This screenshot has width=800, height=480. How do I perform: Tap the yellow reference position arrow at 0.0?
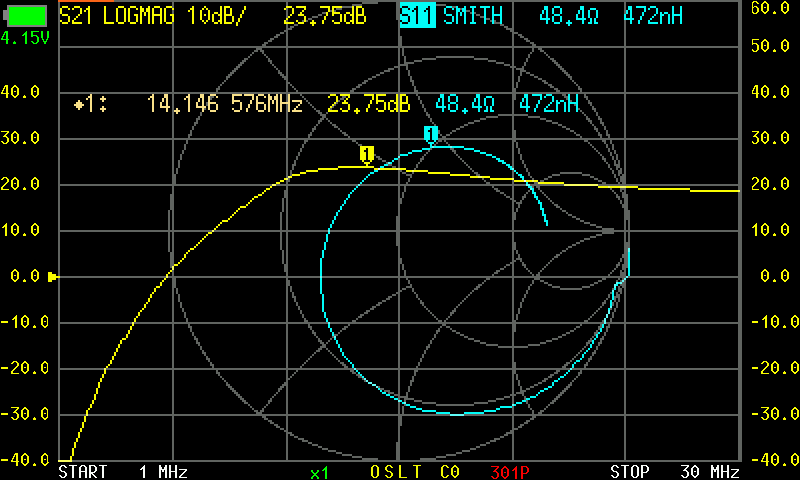point(53,277)
